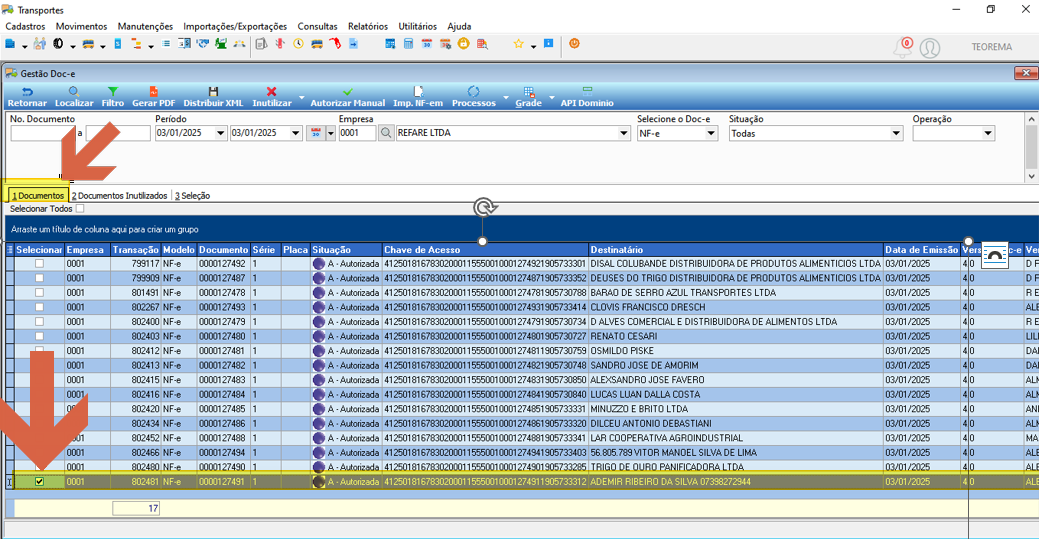Screen dimensions: 1039x539
Task: Select the checkbox for CLOVIS FRANCISCO DRESCH row
Action: [x=40, y=308]
